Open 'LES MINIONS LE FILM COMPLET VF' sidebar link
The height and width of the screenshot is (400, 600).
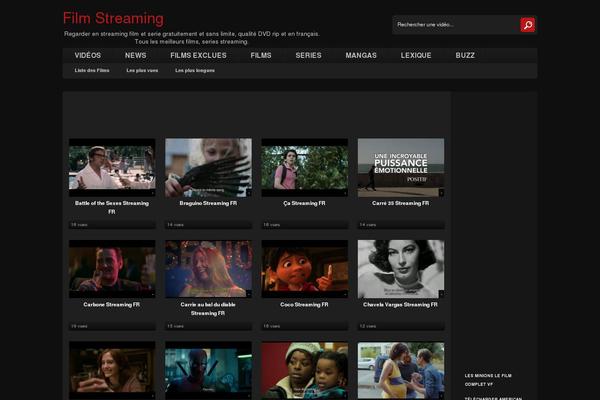click(488, 380)
